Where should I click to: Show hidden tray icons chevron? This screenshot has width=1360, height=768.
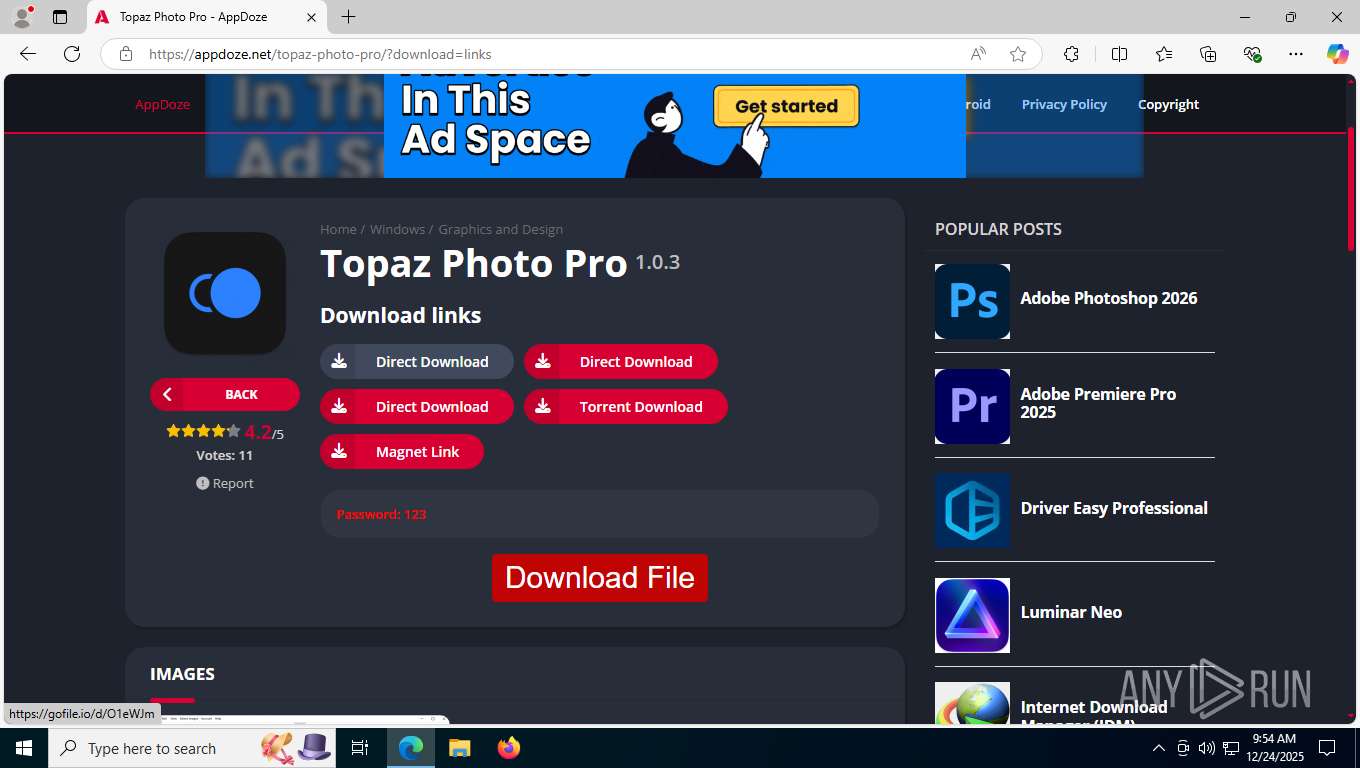click(x=1159, y=748)
